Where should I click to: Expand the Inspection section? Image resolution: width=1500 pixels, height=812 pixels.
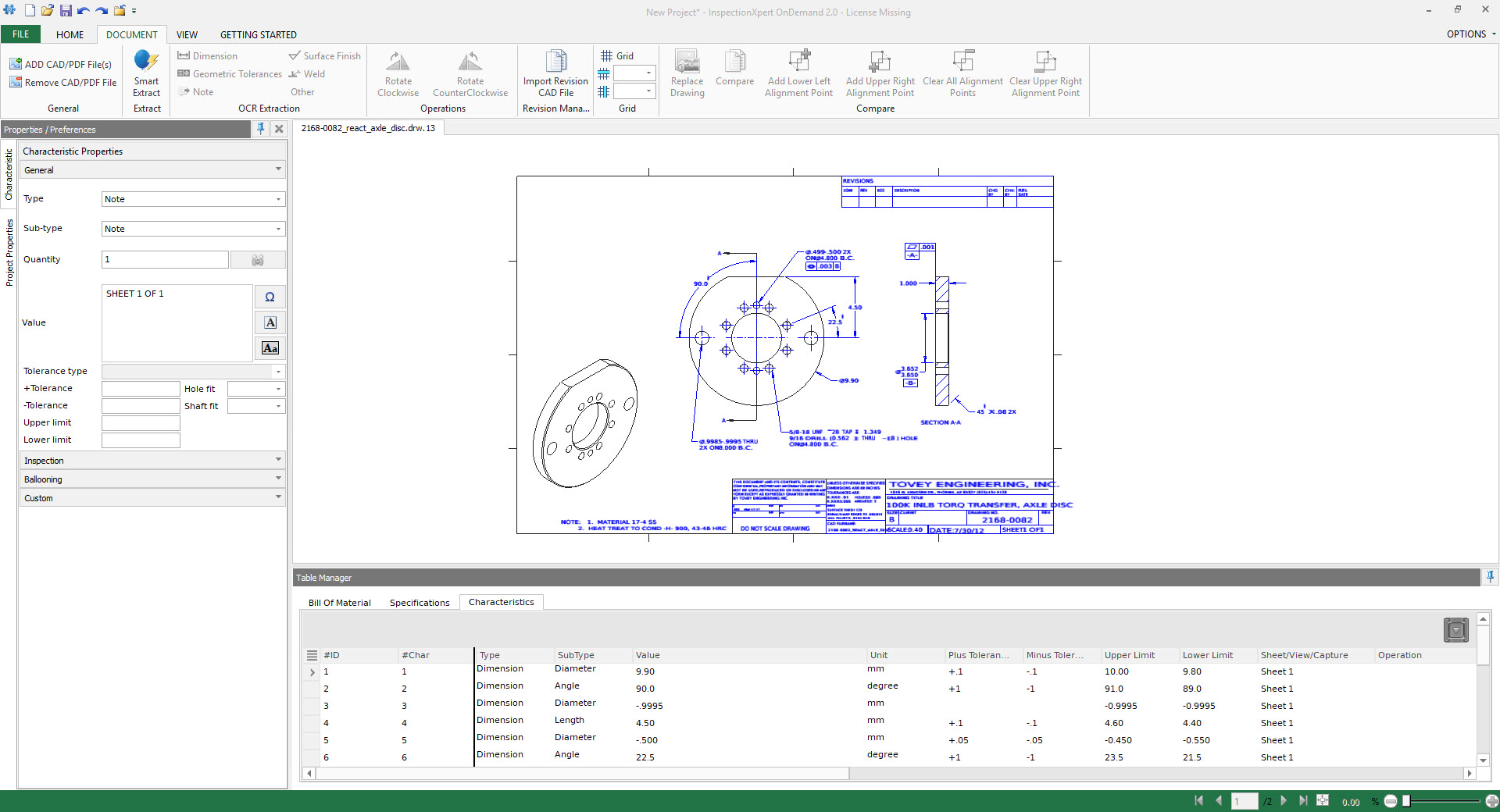[152, 460]
